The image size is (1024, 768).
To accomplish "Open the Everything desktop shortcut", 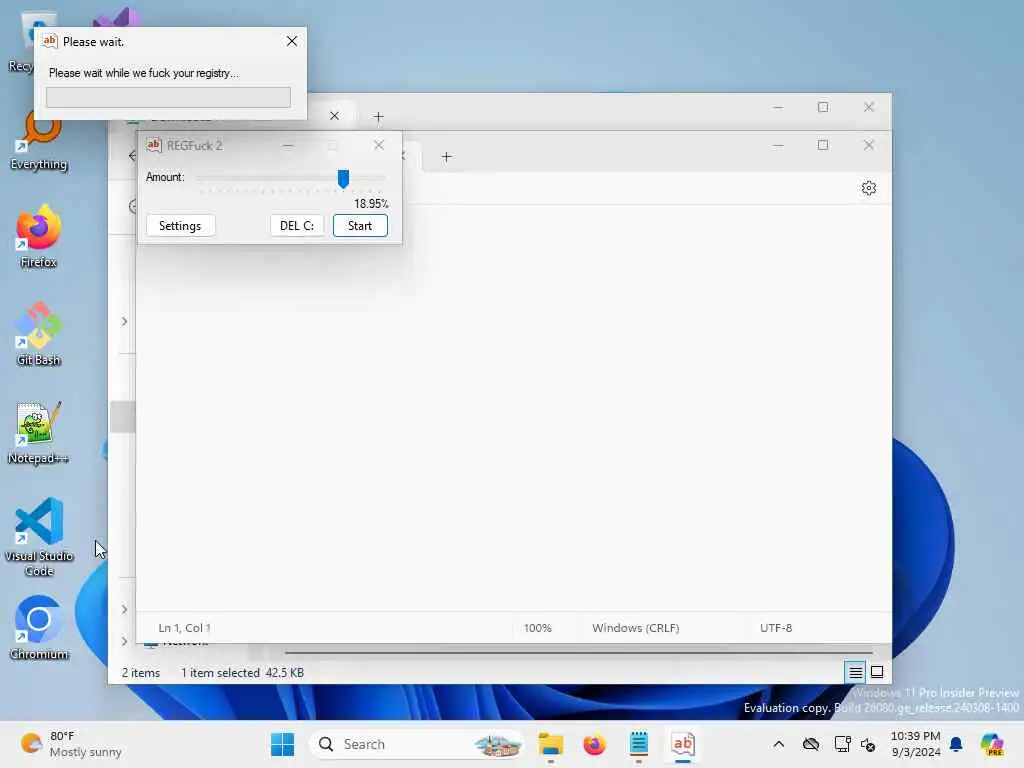I will point(39,140).
